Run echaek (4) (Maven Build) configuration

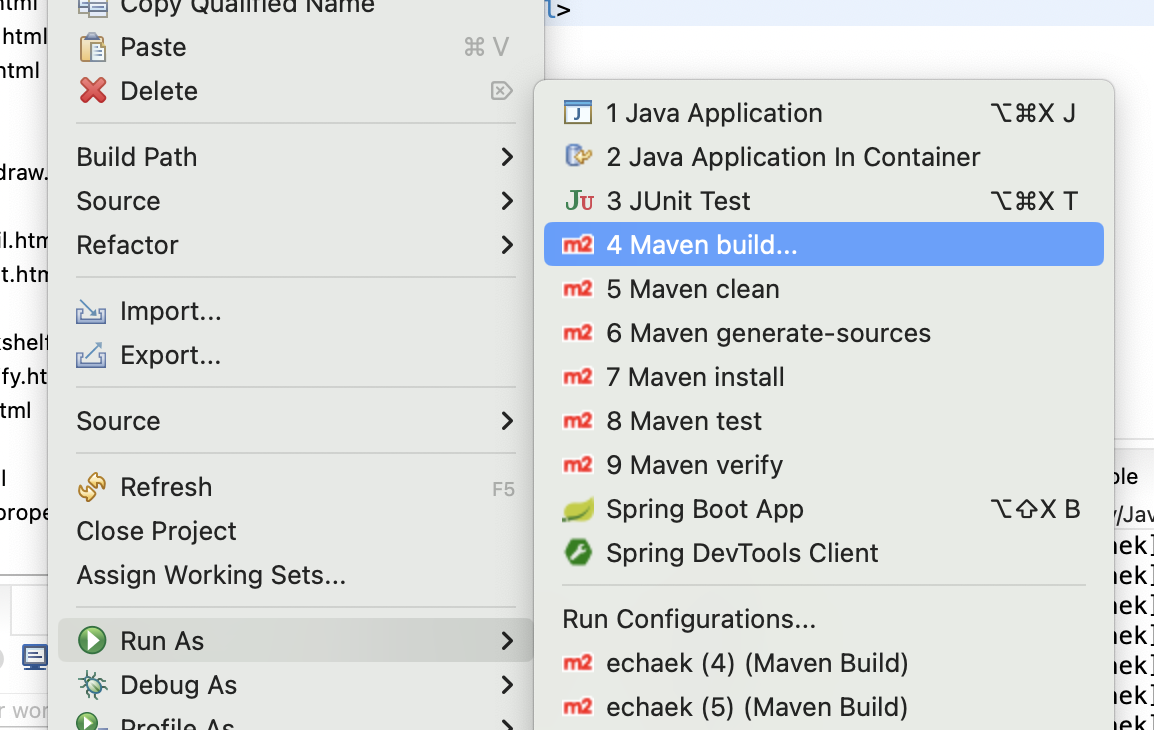point(824,662)
